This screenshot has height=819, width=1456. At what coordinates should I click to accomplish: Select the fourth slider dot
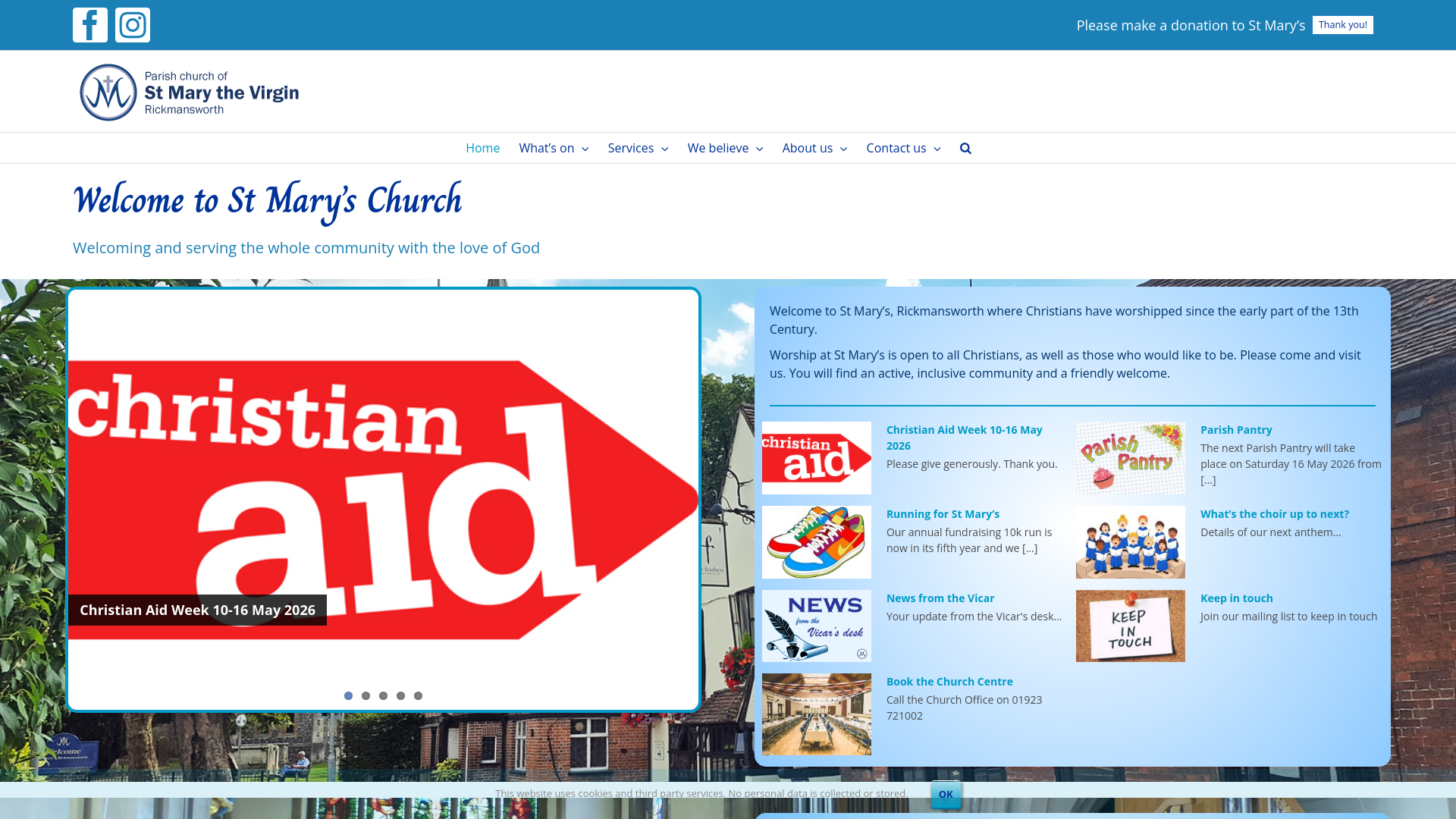(x=400, y=695)
